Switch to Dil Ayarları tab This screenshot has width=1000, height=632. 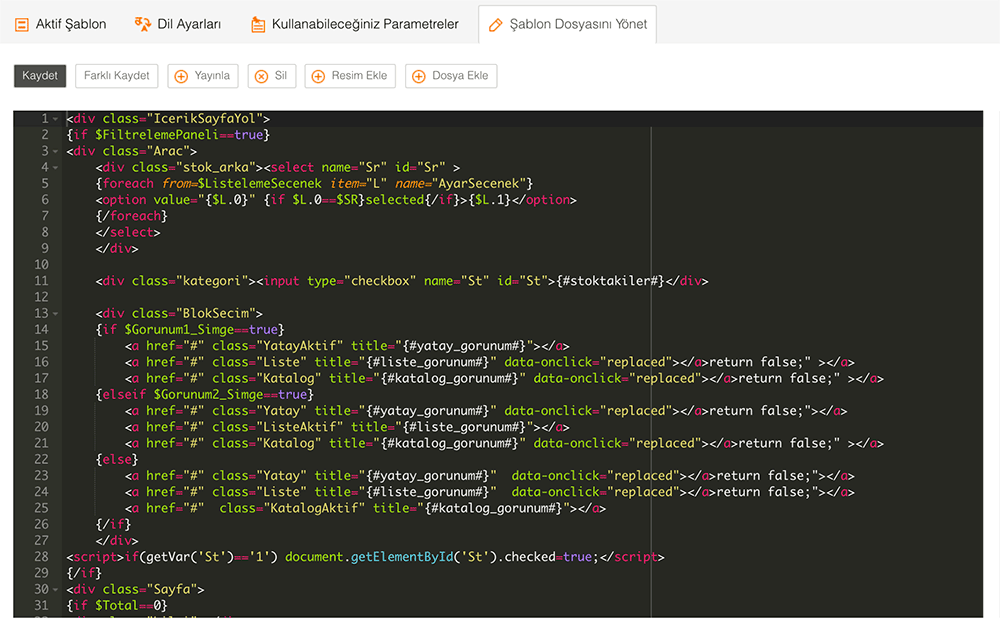(x=178, y=24)
